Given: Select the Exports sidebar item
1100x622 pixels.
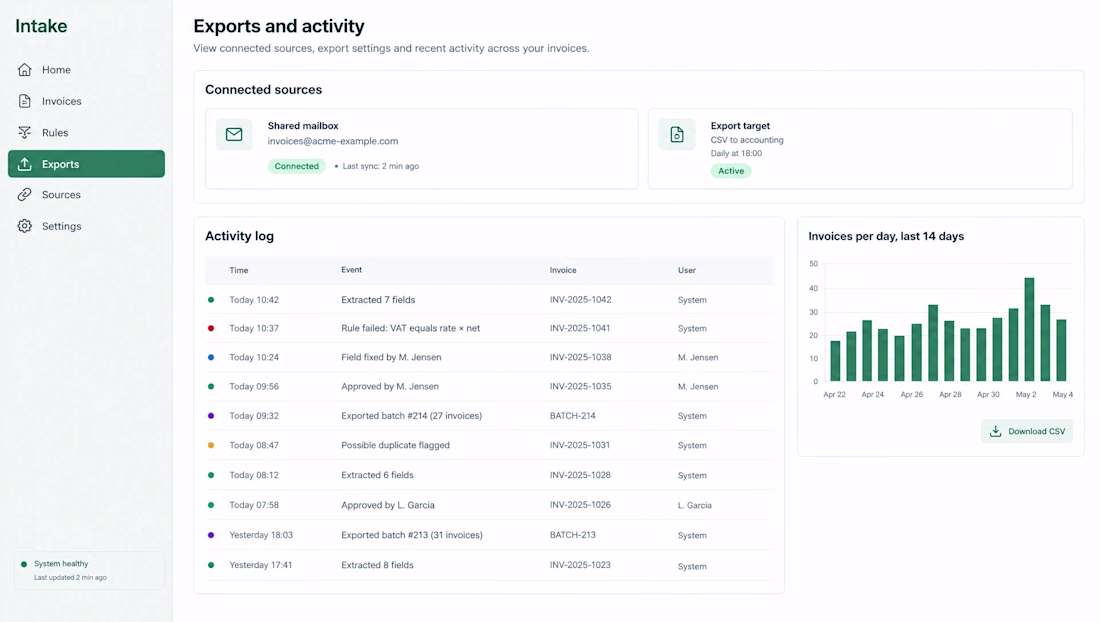Looking at the screenshot, I should click(x=86, y=164).
